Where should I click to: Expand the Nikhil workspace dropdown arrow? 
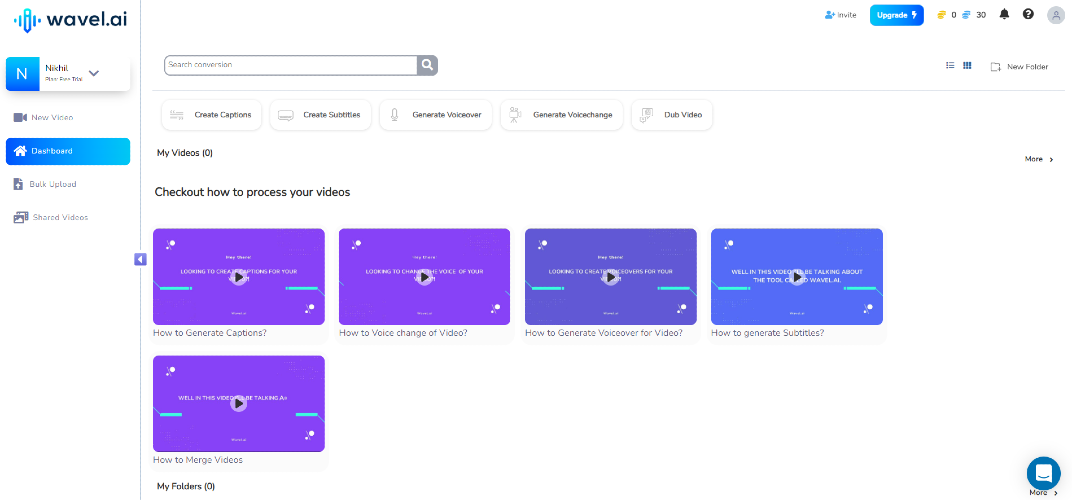(94, 73)
